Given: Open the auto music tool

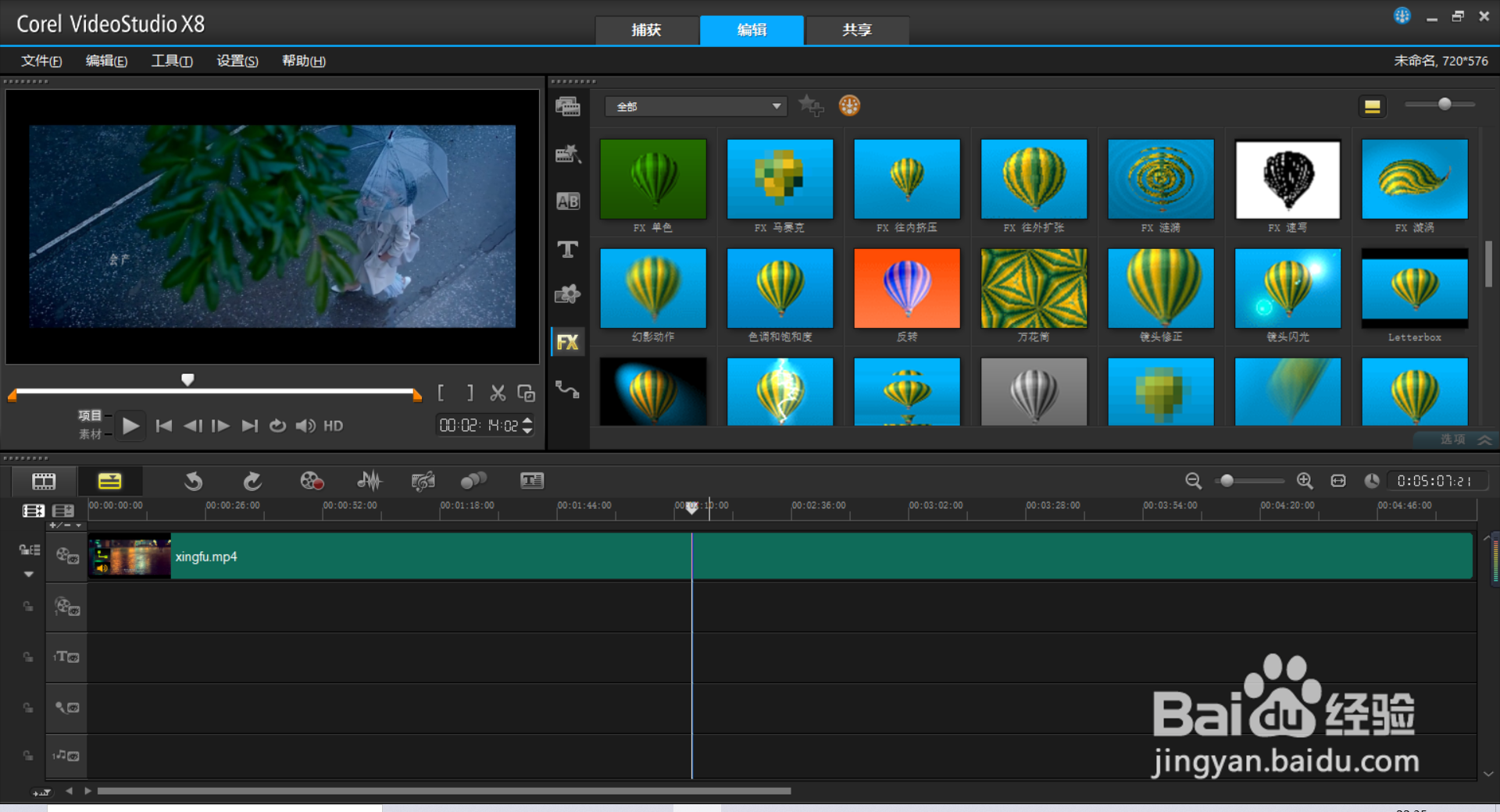Looking at the screenshot, I should click(423, 481).
